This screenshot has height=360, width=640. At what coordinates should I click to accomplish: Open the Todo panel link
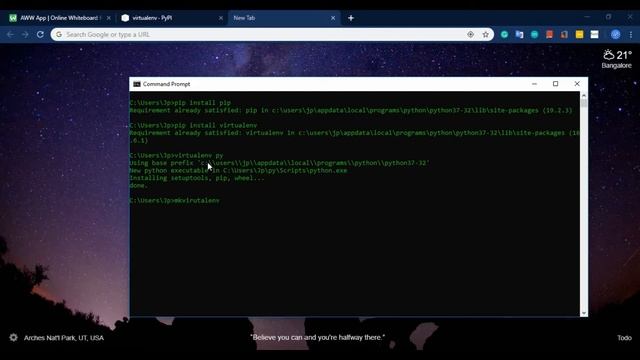[624, 338]
